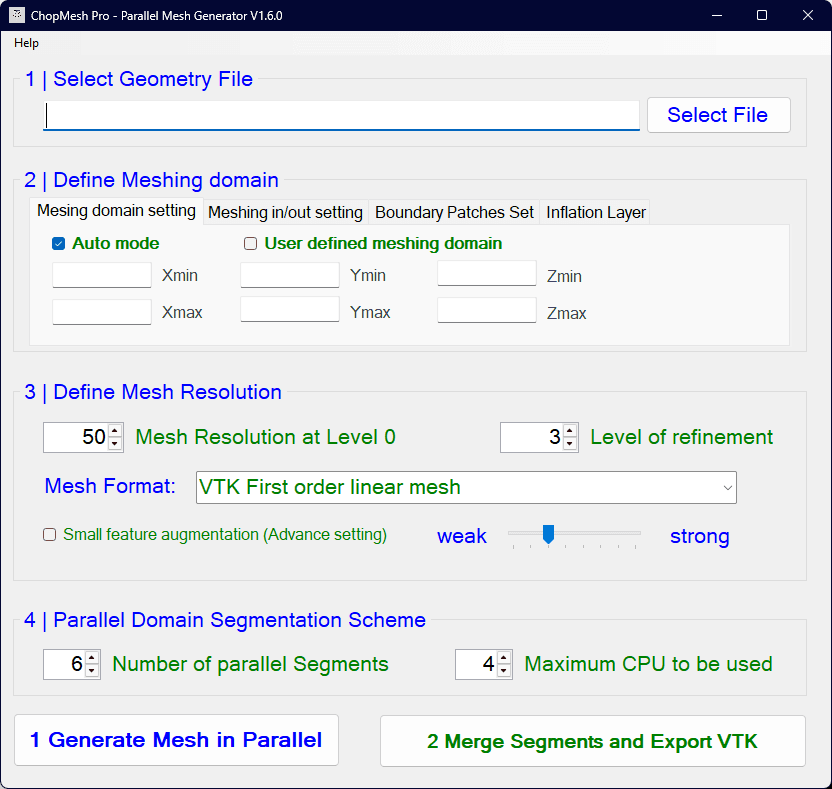The width and height of the screenshot is (832, 789).
Task: Open the Mesh Format dropdown
Action: [466, 487]
